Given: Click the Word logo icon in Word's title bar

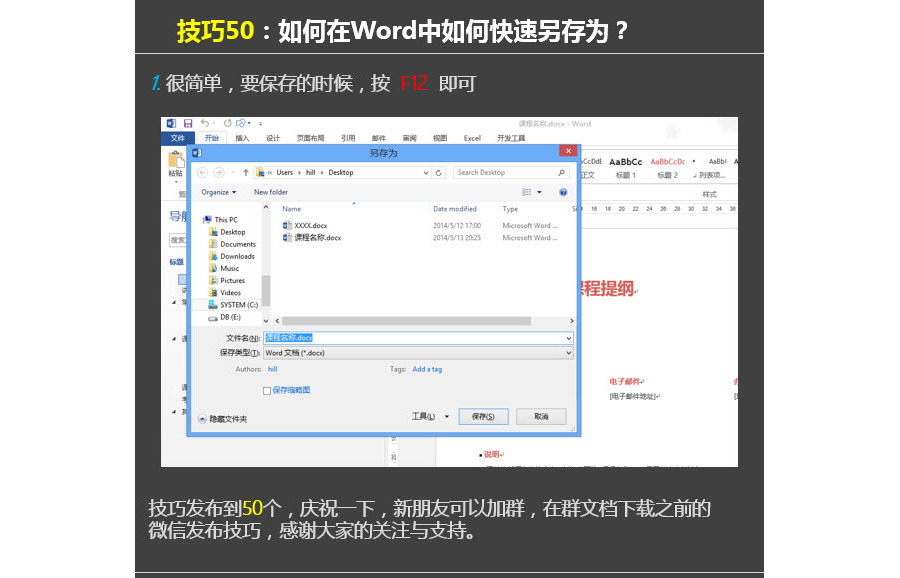Looking at the screenshot, I should (x=171, y=123).
